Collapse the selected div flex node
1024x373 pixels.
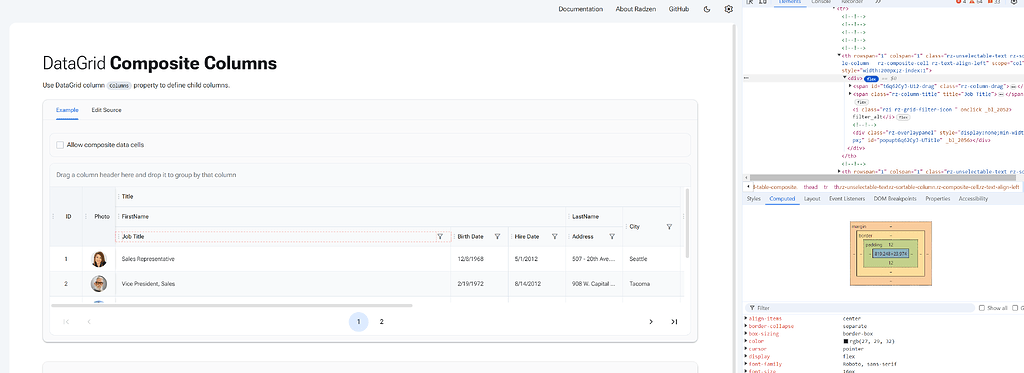[x=845, y=78]
